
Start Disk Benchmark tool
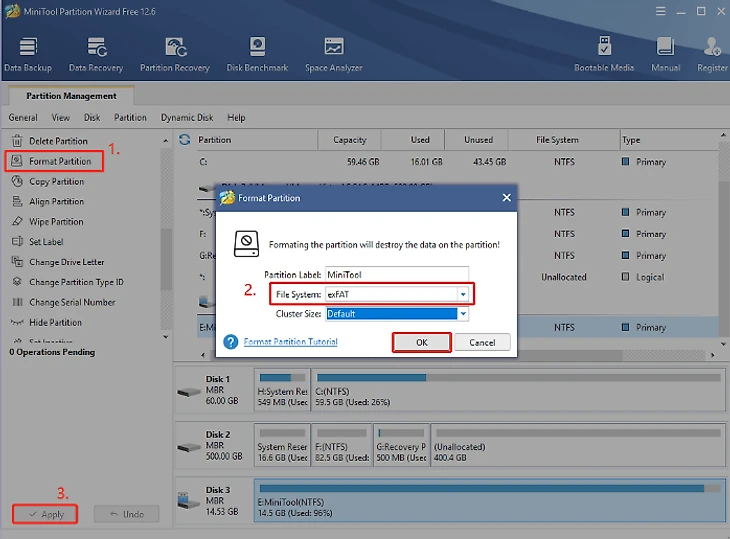pyautogui.click(x=257, y=55)
